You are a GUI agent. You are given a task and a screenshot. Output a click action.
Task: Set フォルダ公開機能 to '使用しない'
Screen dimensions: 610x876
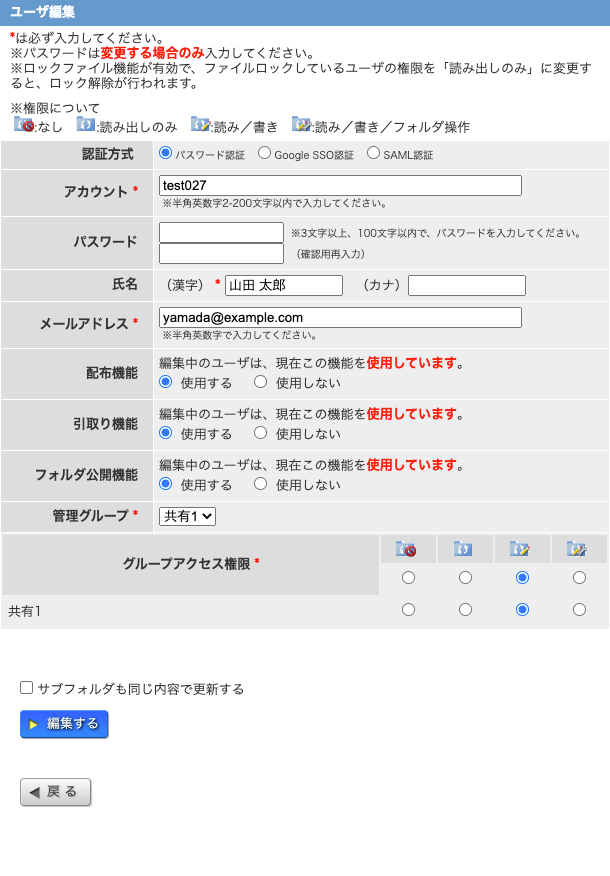tap(260, 484)
